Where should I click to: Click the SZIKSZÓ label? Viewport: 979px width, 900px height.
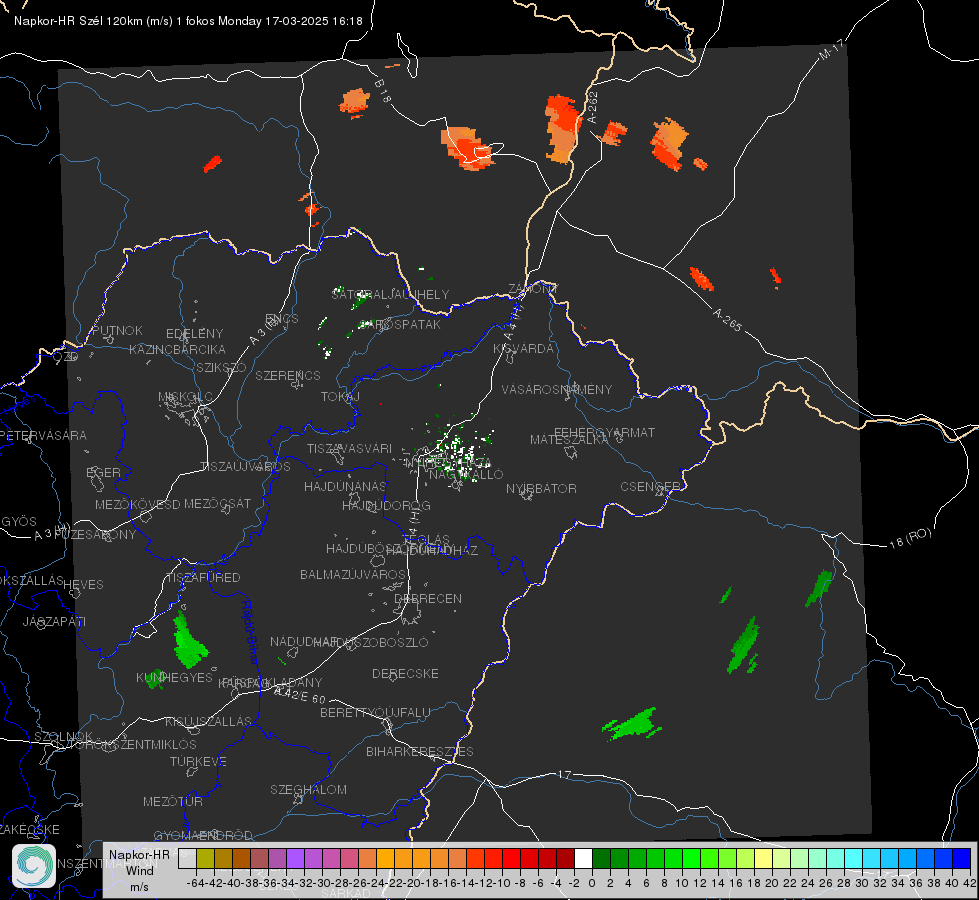click(x=221, y=367)
